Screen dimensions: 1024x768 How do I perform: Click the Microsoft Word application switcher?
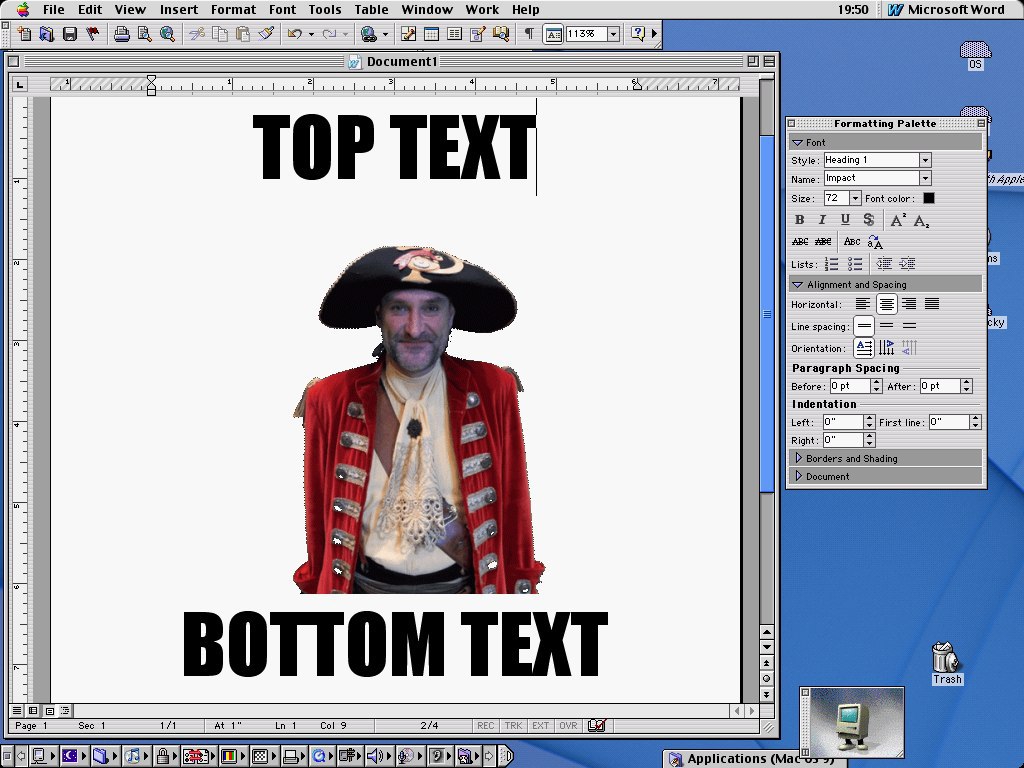[x=946, y=10]
